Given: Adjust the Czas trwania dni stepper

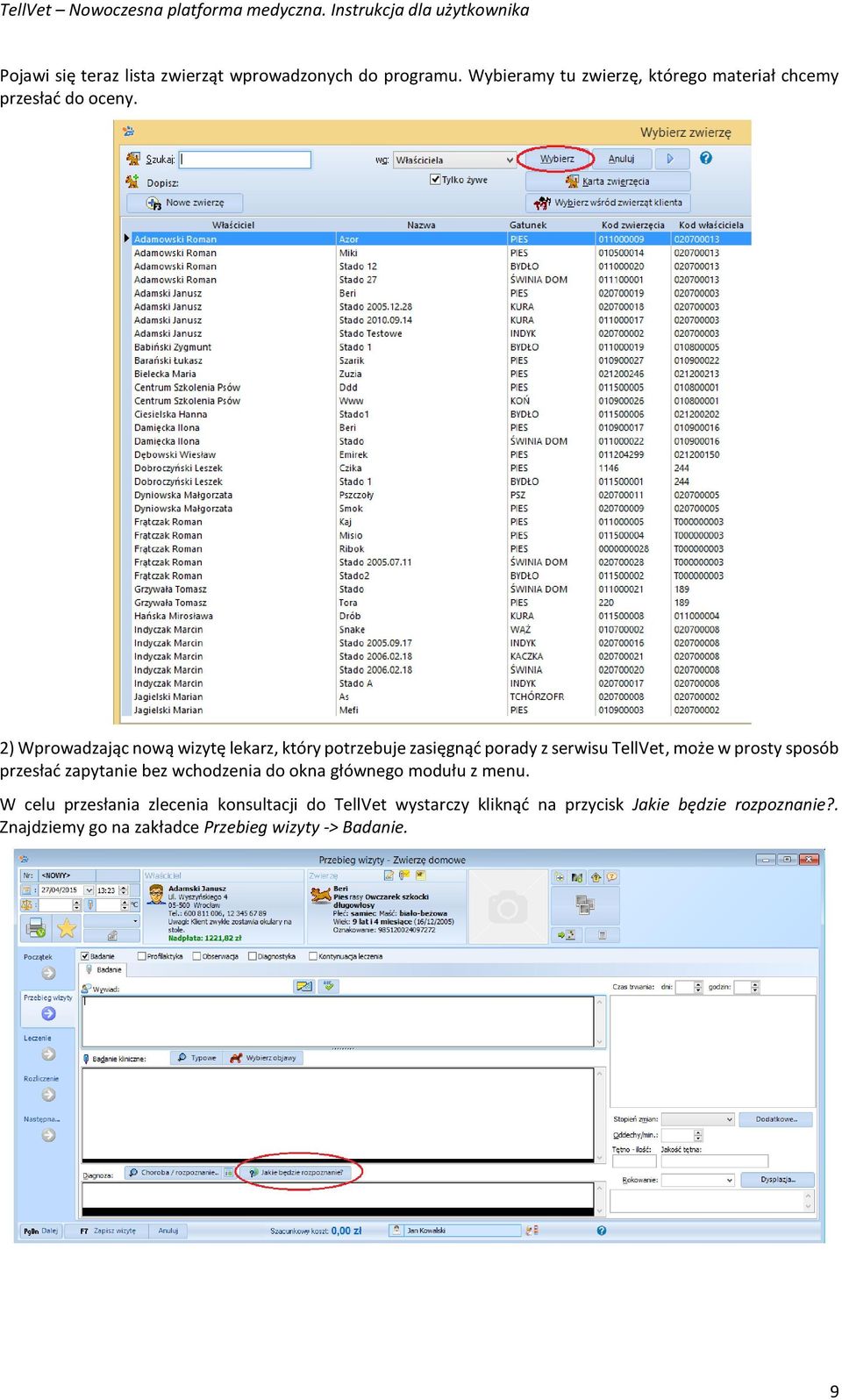Looking at the screenshot, I should [698, 987].
